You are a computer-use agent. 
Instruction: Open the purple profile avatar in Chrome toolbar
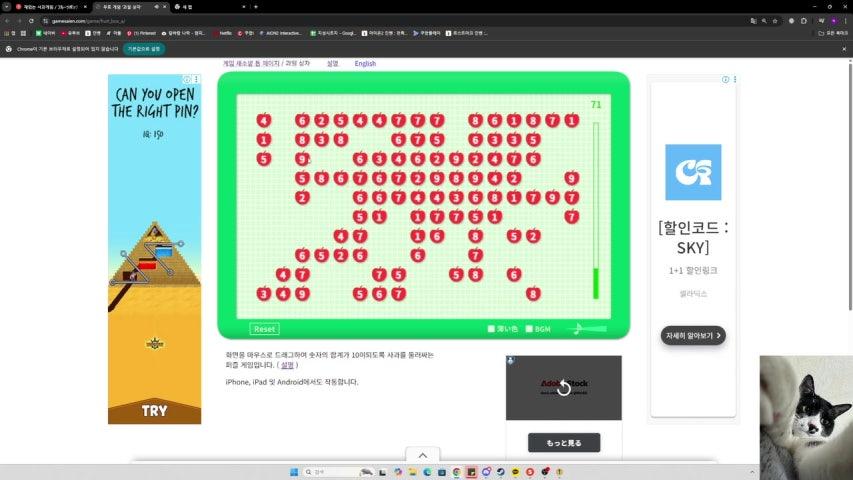[x=834, y=21]
